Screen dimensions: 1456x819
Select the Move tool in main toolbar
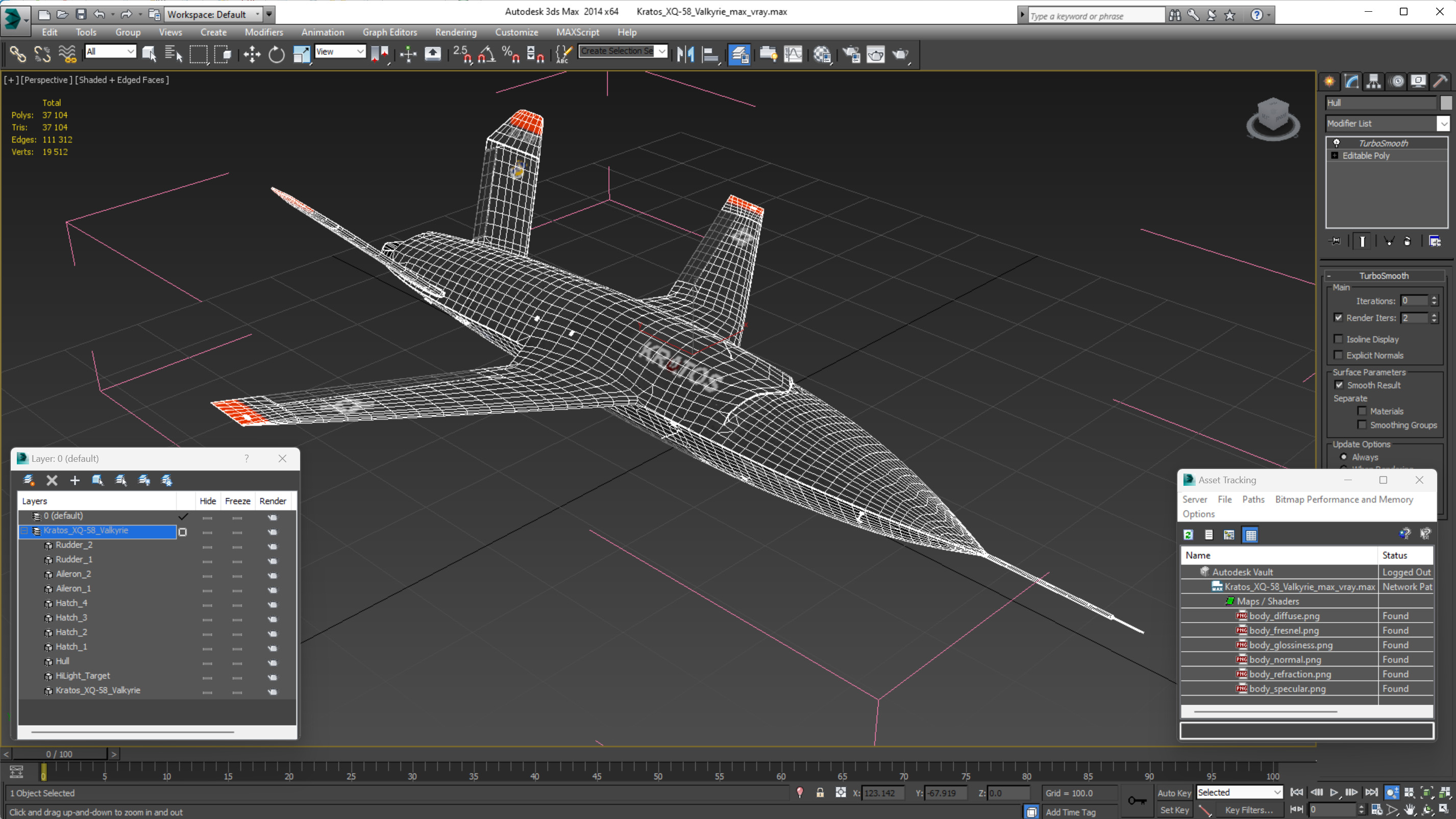(252, 55)
